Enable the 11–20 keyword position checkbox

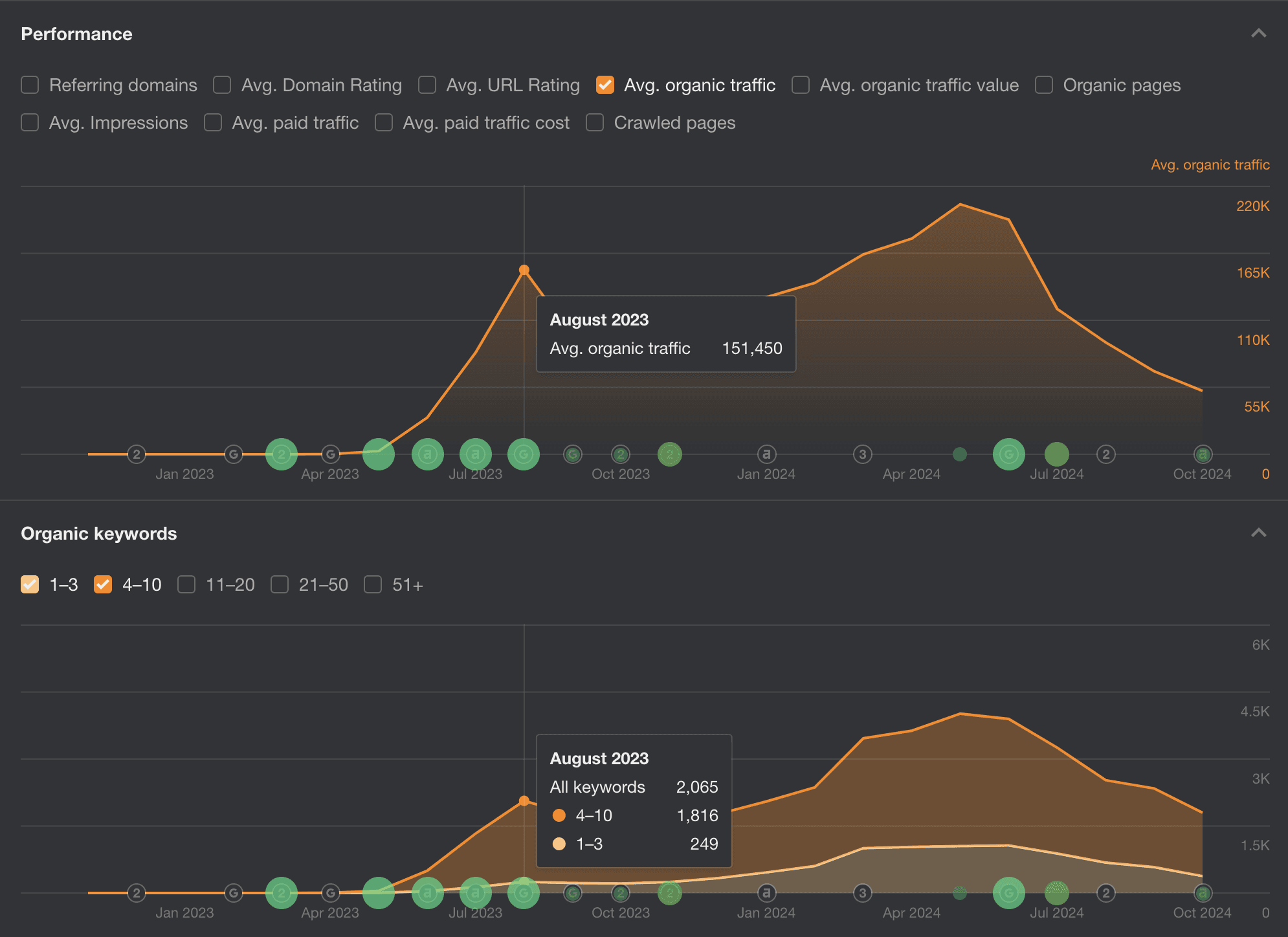tap(186, 584)
